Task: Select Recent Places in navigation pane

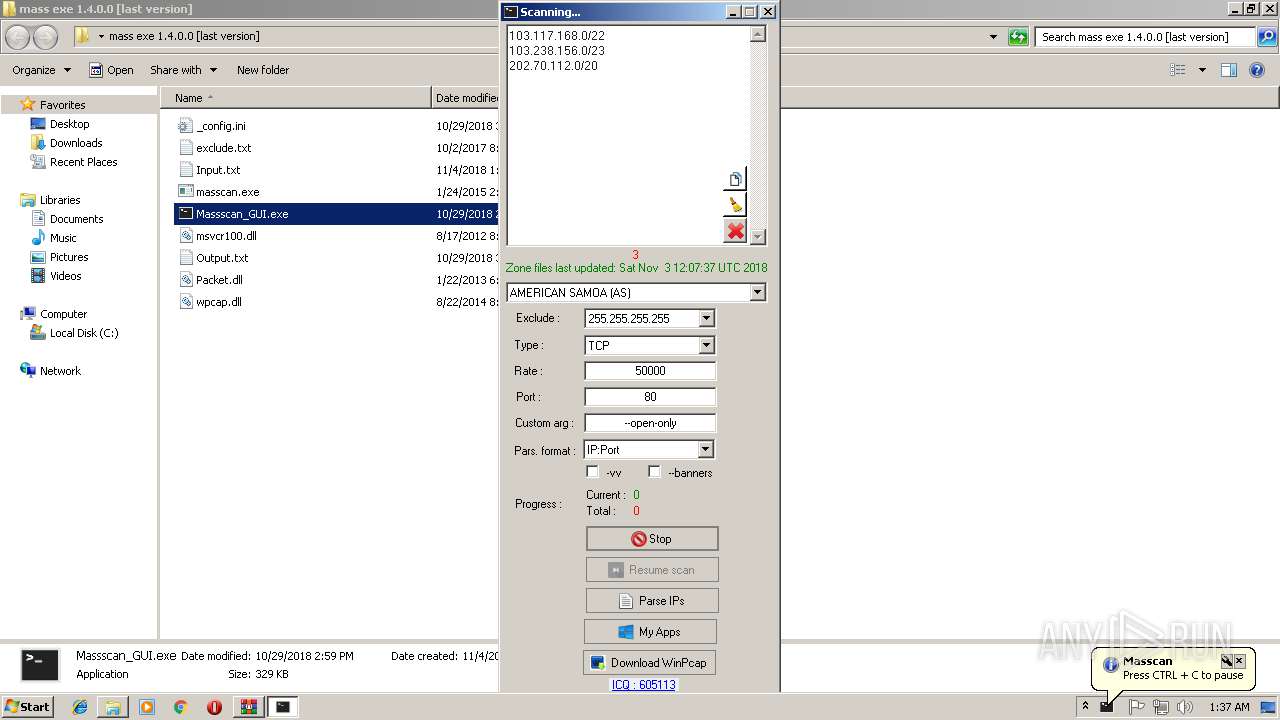Action: click(x=74, y=162)
